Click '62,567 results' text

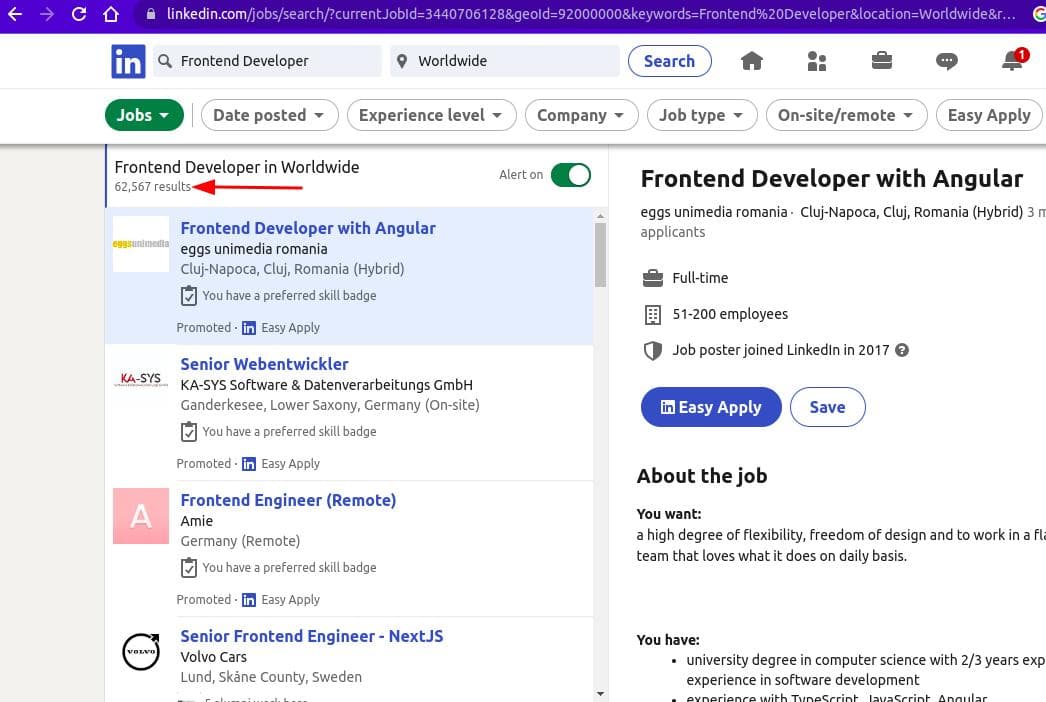(x=153, y=187)
